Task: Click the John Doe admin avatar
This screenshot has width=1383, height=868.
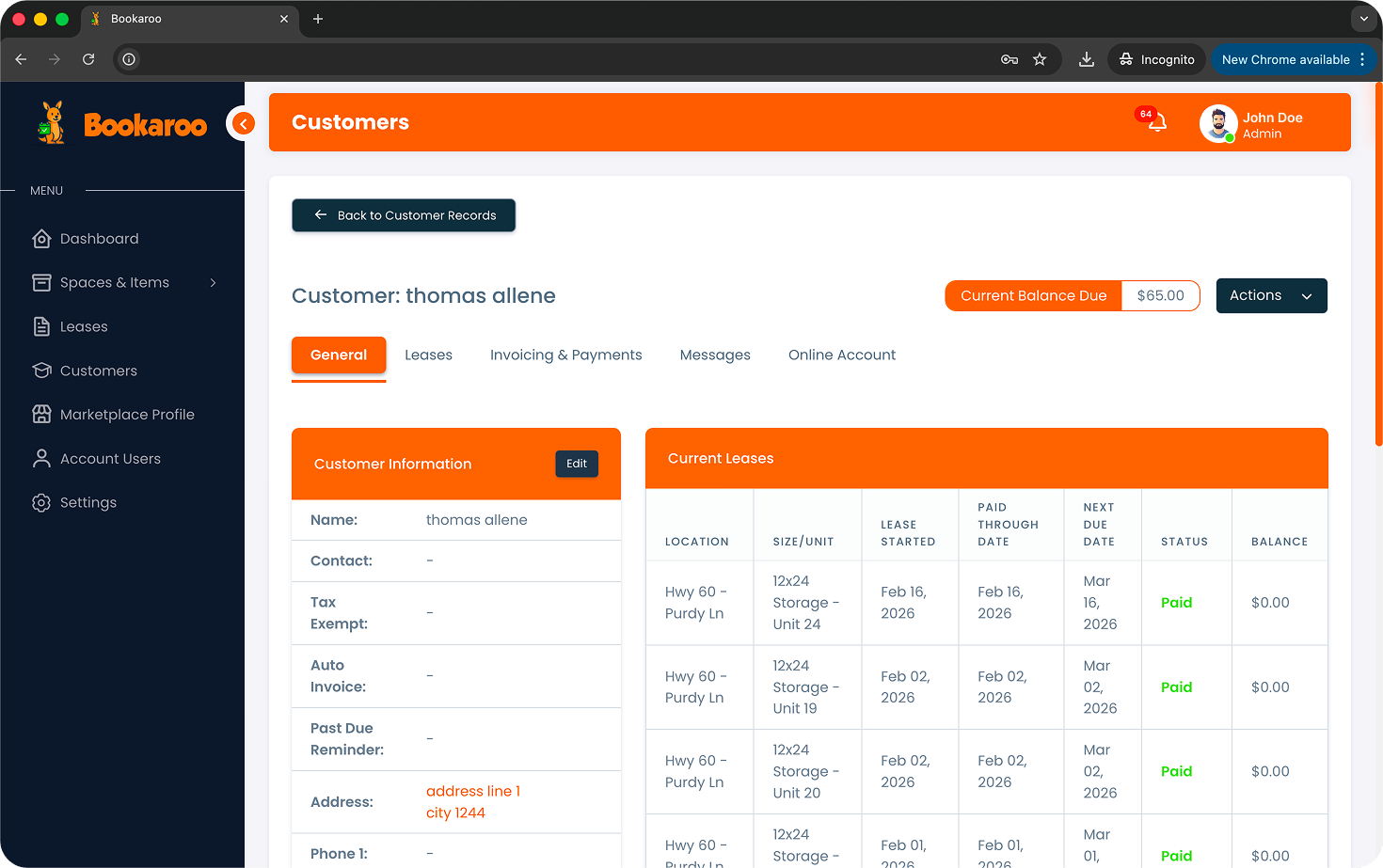Action: pos(1218,122)
